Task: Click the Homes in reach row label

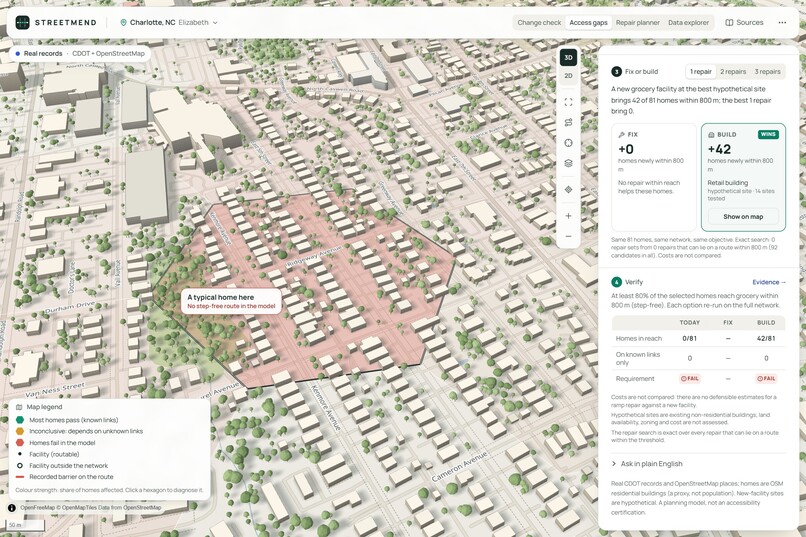Action: point(638,339)
